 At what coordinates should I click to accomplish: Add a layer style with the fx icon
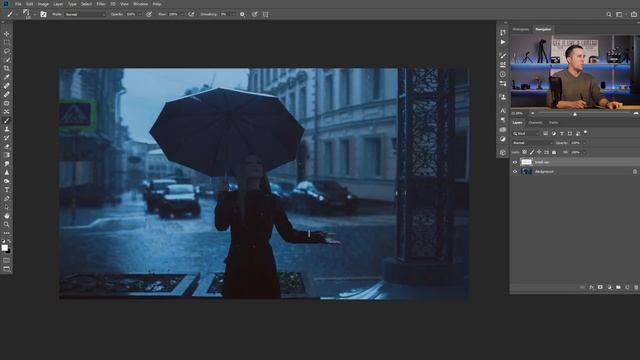click(591, 287)
